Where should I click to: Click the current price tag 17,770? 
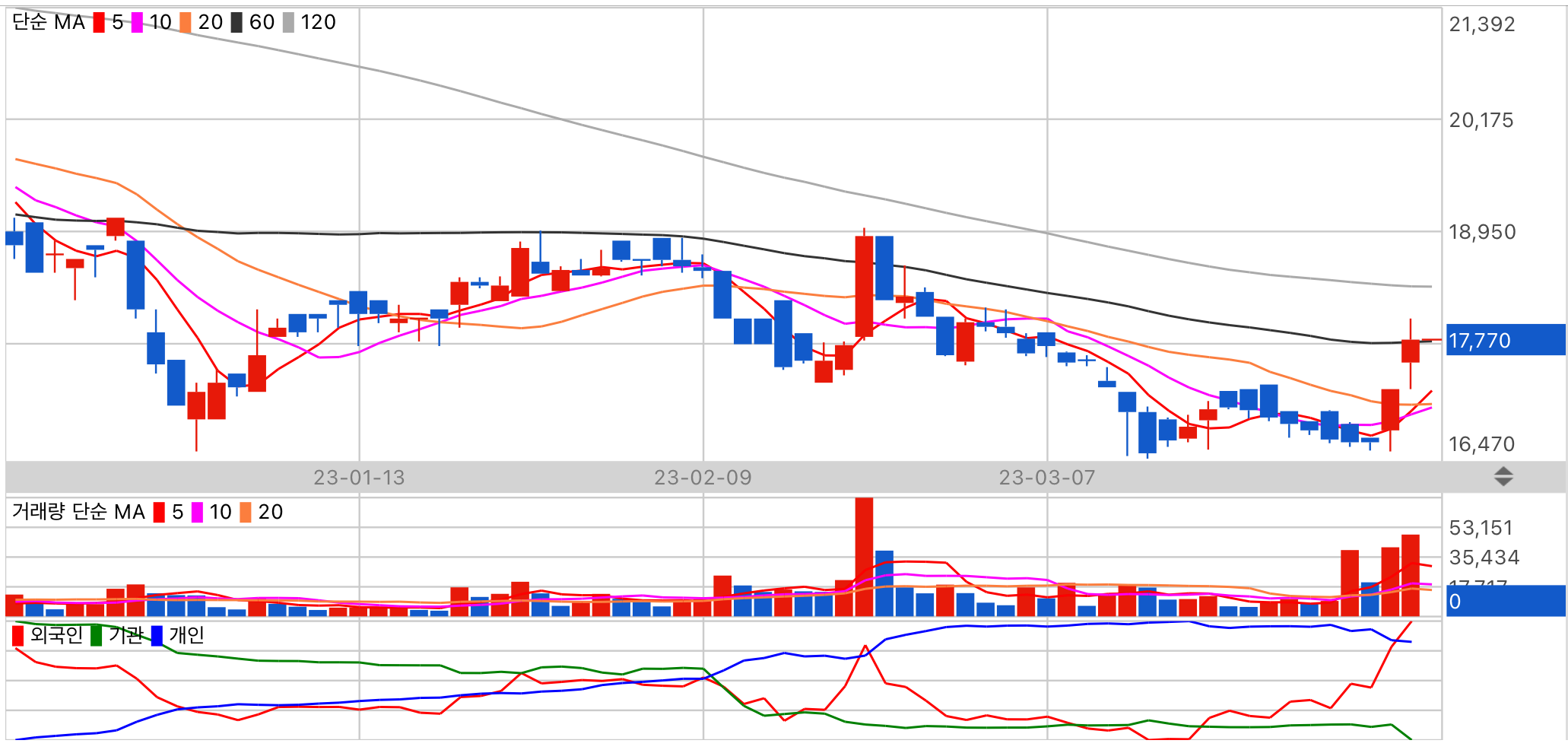click(1506, 340)
